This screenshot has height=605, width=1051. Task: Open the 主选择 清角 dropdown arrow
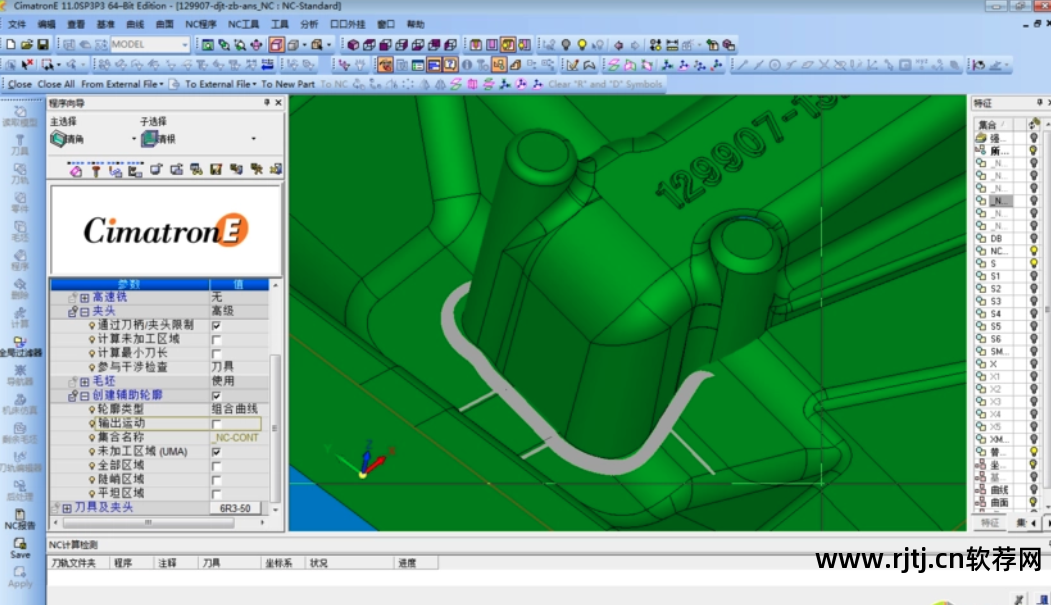[x=133, y=139]
